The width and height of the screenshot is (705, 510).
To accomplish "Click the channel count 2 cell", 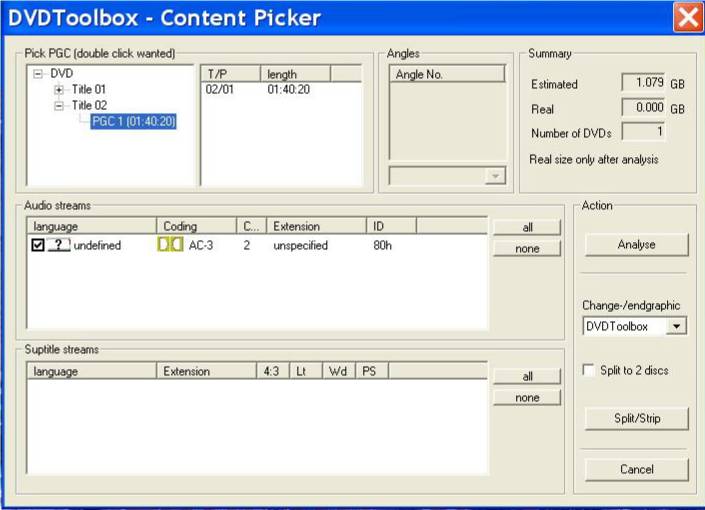I will point(246,246).
